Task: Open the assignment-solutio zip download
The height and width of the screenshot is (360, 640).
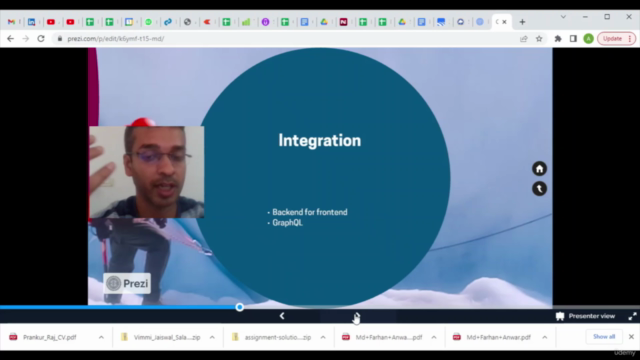Action: point(278,337)
